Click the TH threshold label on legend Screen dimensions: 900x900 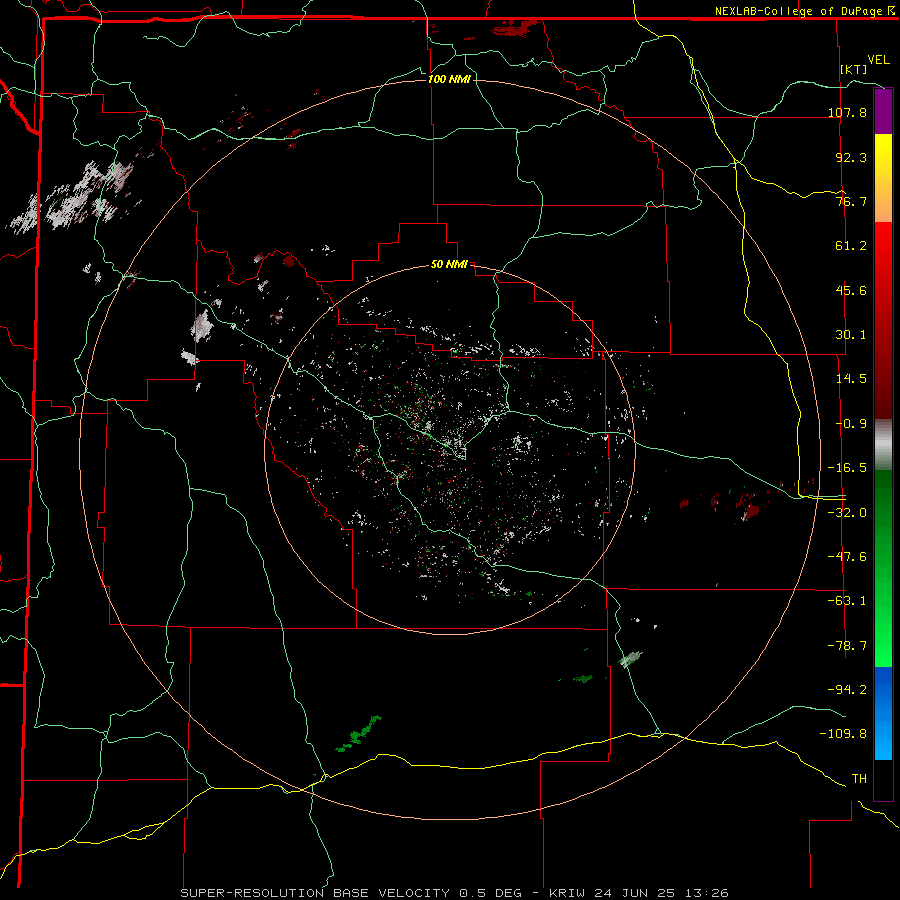[x=859, y=778]
